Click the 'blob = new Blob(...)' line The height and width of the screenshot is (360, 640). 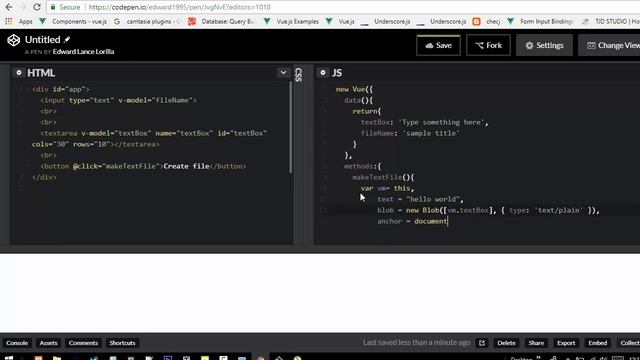pos(488,210)
